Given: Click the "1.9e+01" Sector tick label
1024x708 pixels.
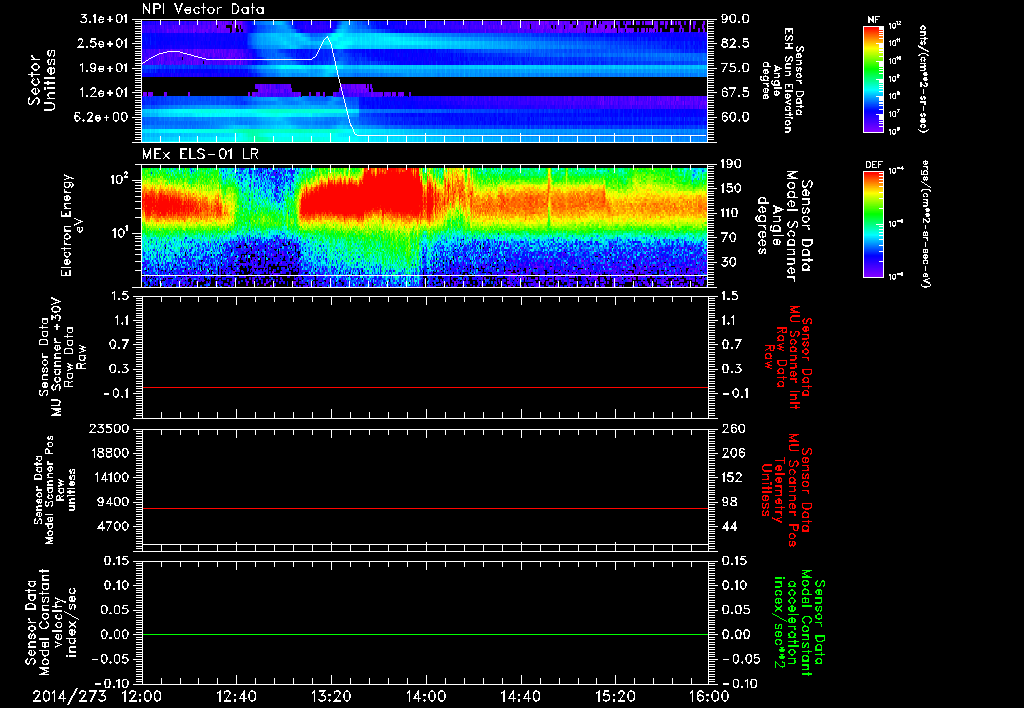Looking at the screenshot, I should pos(104,68).
